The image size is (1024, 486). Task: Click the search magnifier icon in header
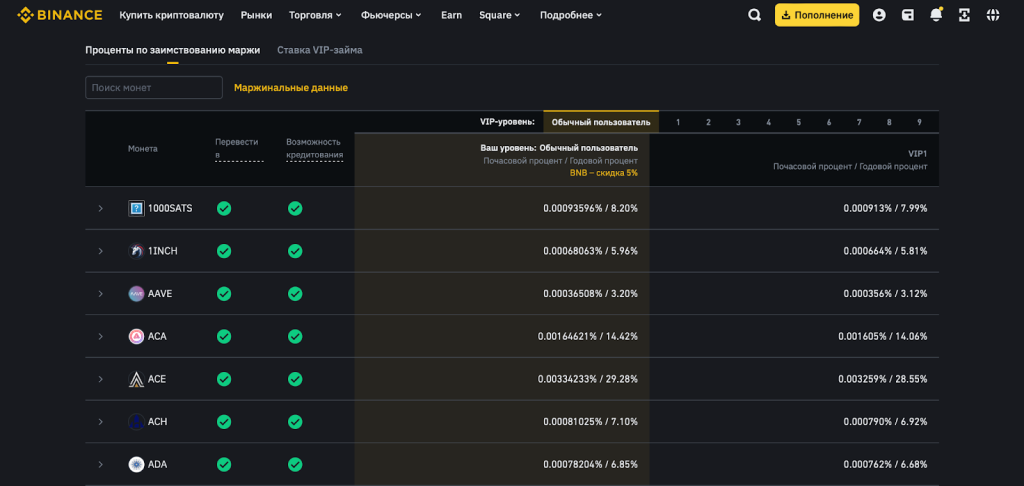[x=755, y=15]
